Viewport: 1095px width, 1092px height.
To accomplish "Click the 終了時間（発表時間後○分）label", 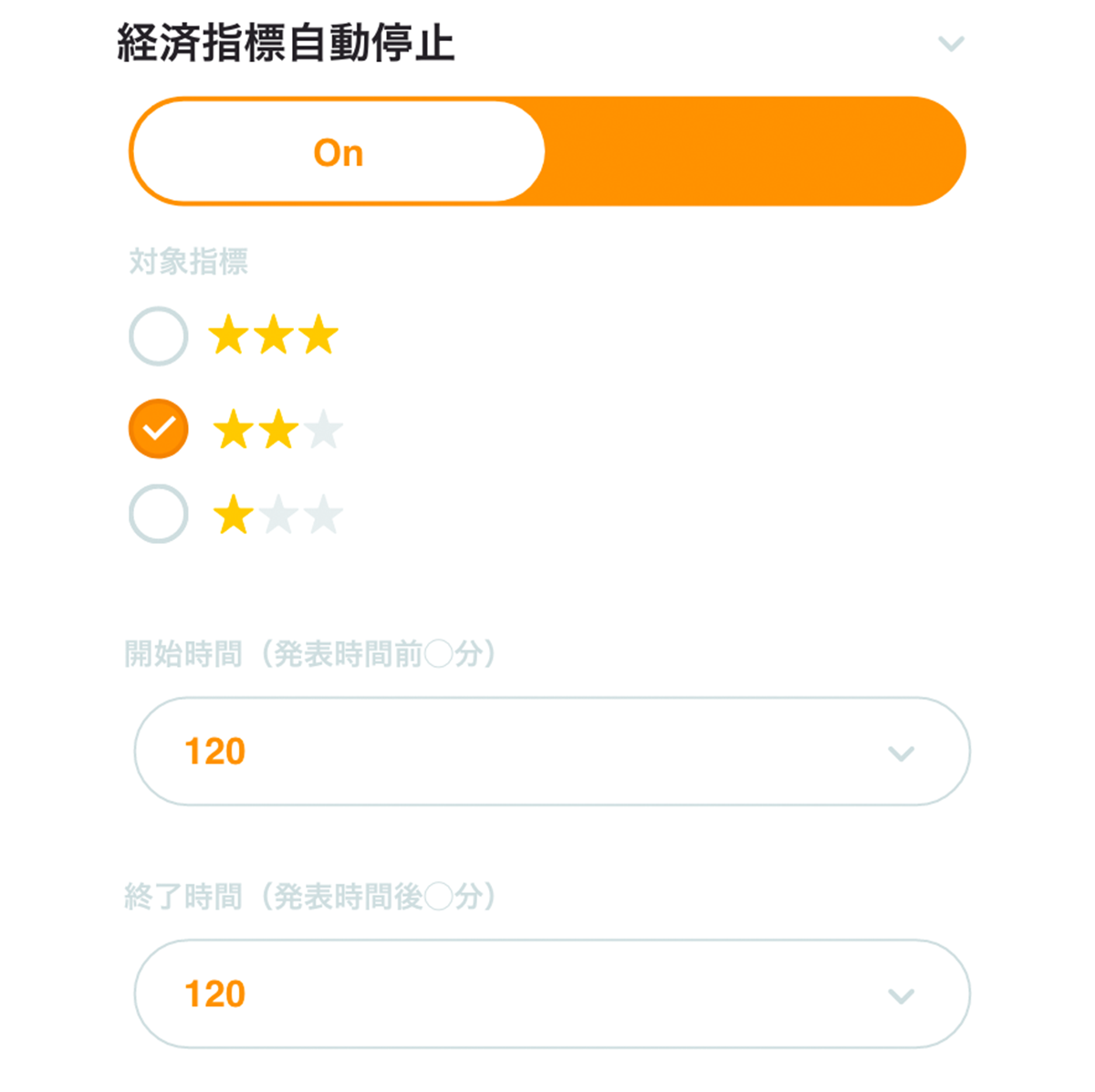I will coord(312,897).
